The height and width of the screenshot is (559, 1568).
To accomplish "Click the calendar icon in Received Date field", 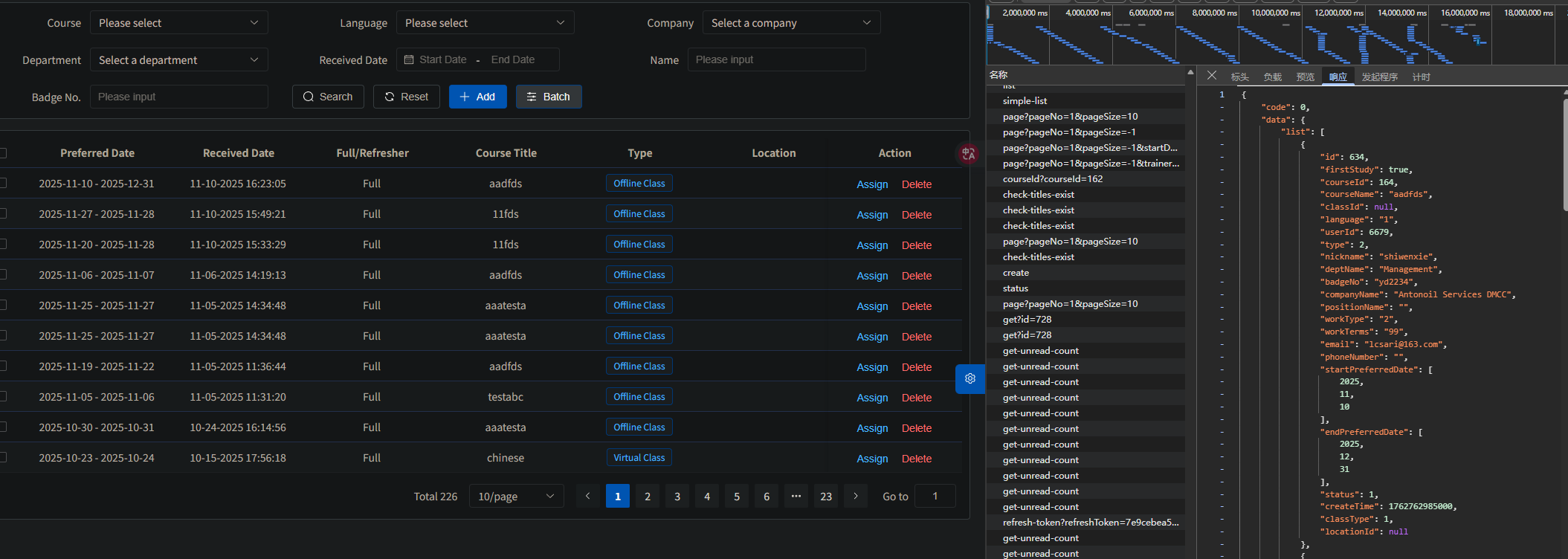I will coord(409,59).
